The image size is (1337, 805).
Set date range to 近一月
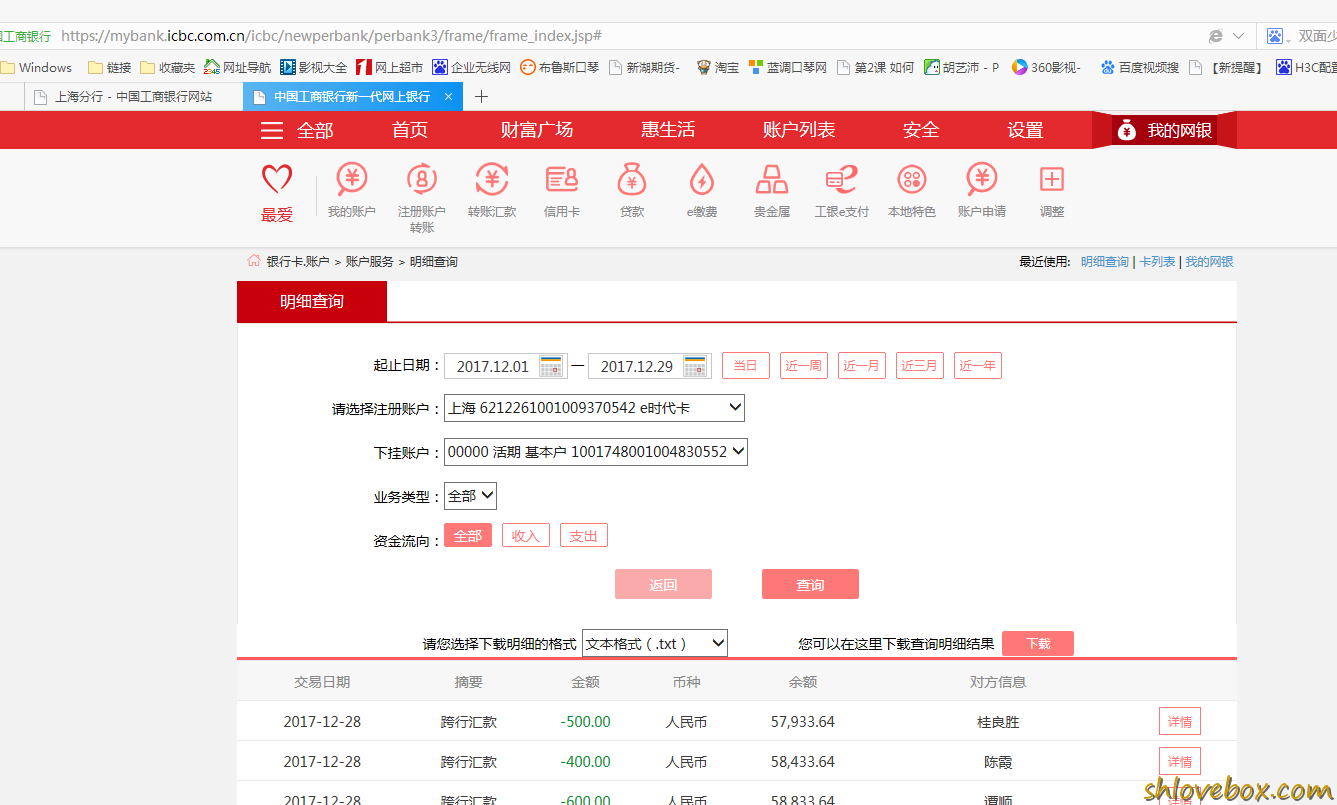point(862,366)
